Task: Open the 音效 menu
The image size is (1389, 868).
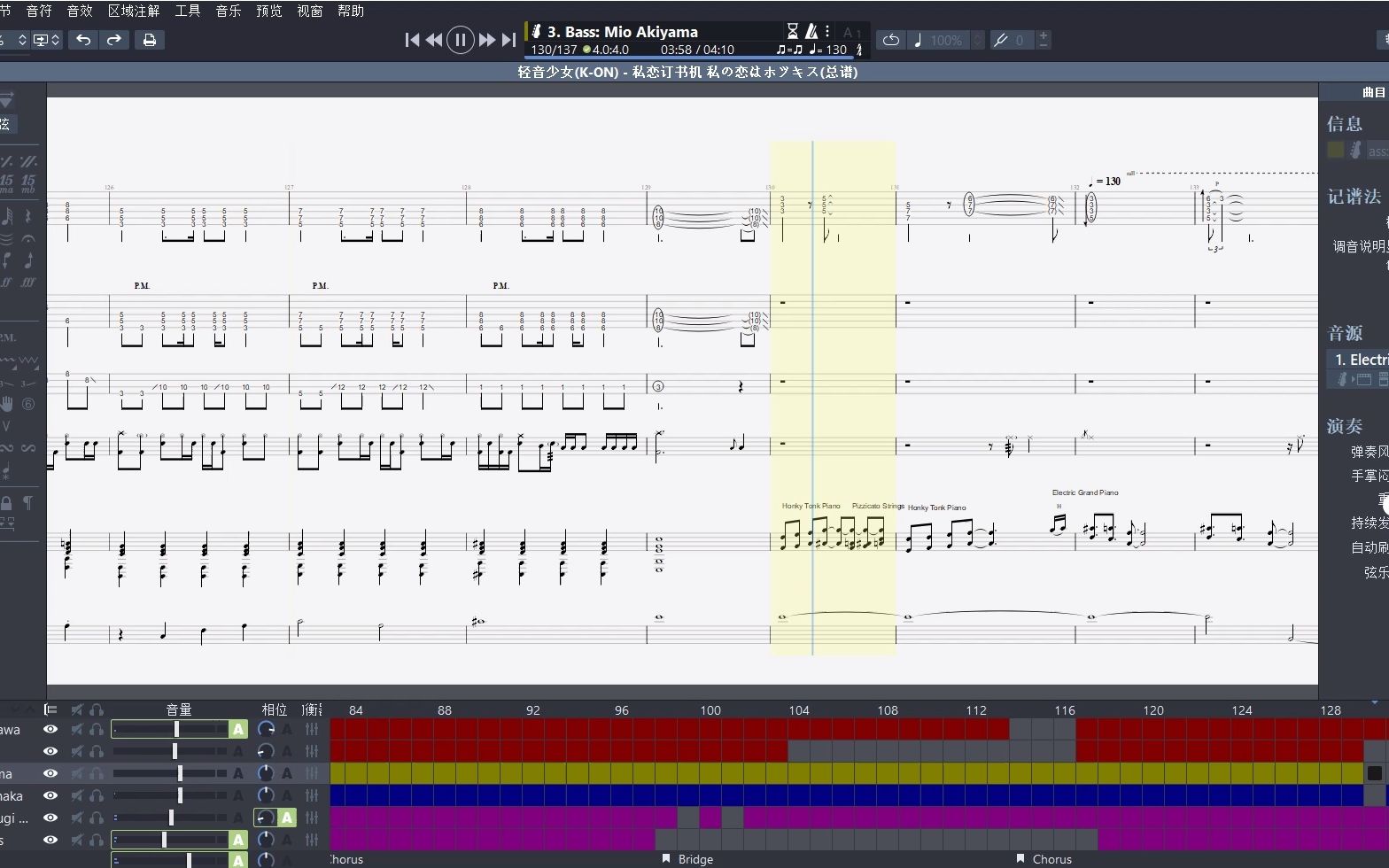Action: pyautogui.click(x=80, y=11)
